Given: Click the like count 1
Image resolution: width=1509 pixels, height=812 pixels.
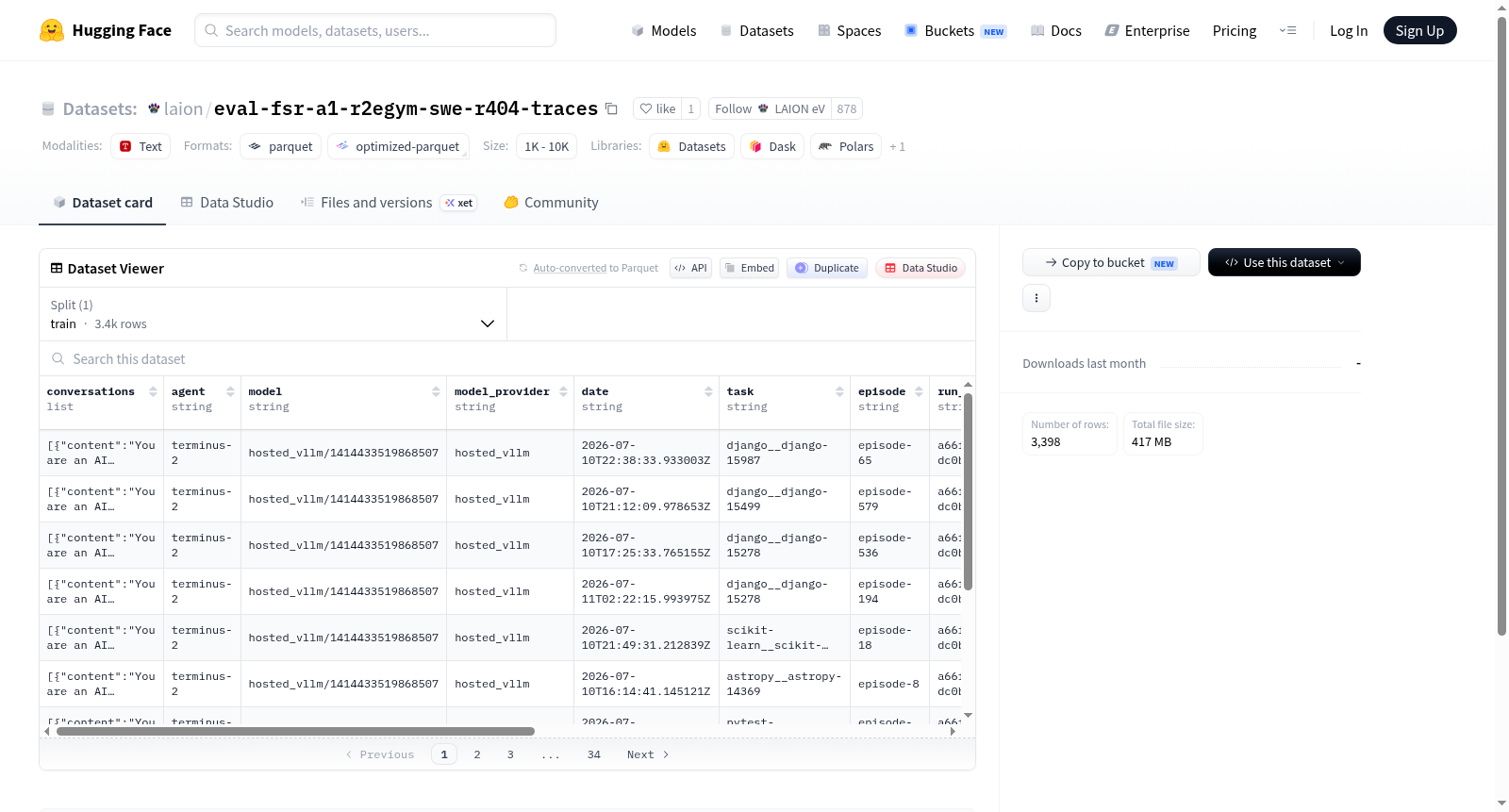Looking at the screenshot, I should pos(691,108).
